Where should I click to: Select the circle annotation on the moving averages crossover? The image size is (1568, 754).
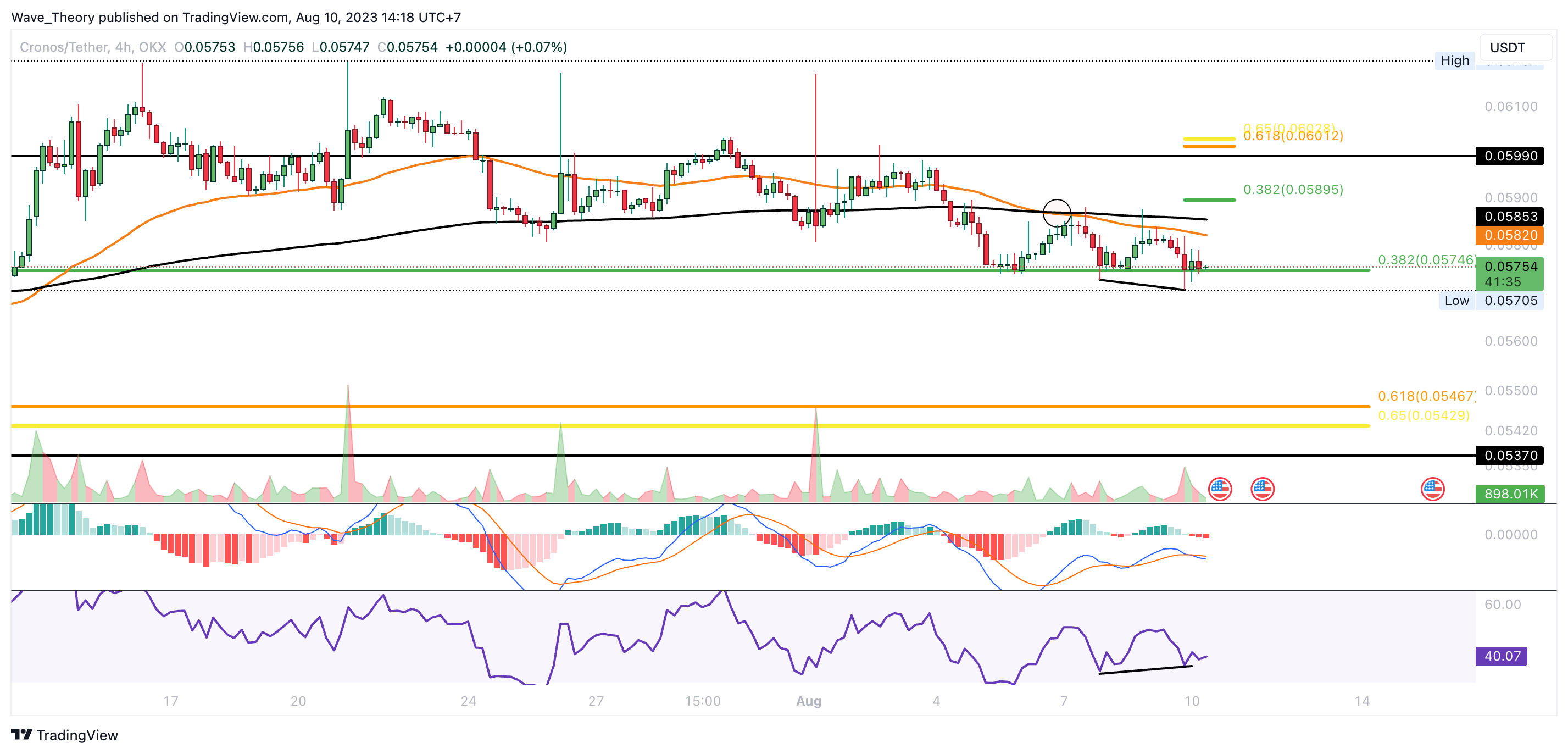1057,213
